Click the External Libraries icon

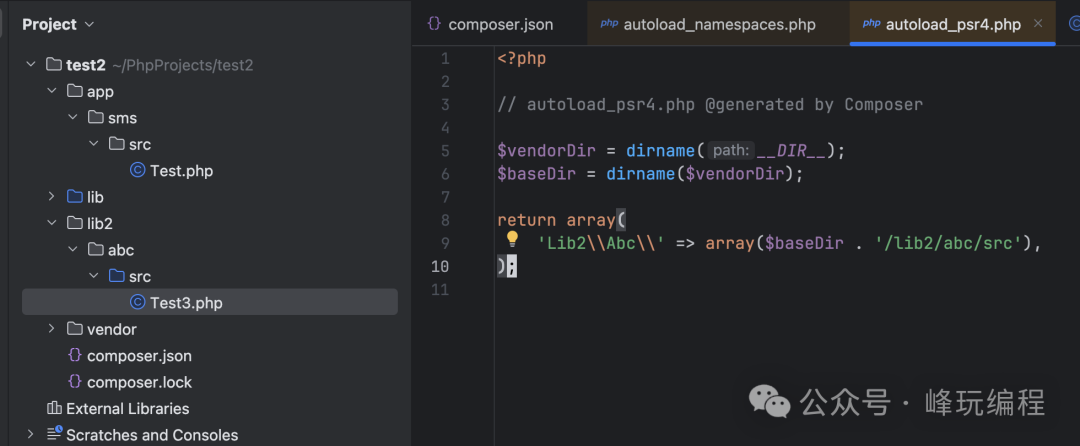(x=54, y=408)
